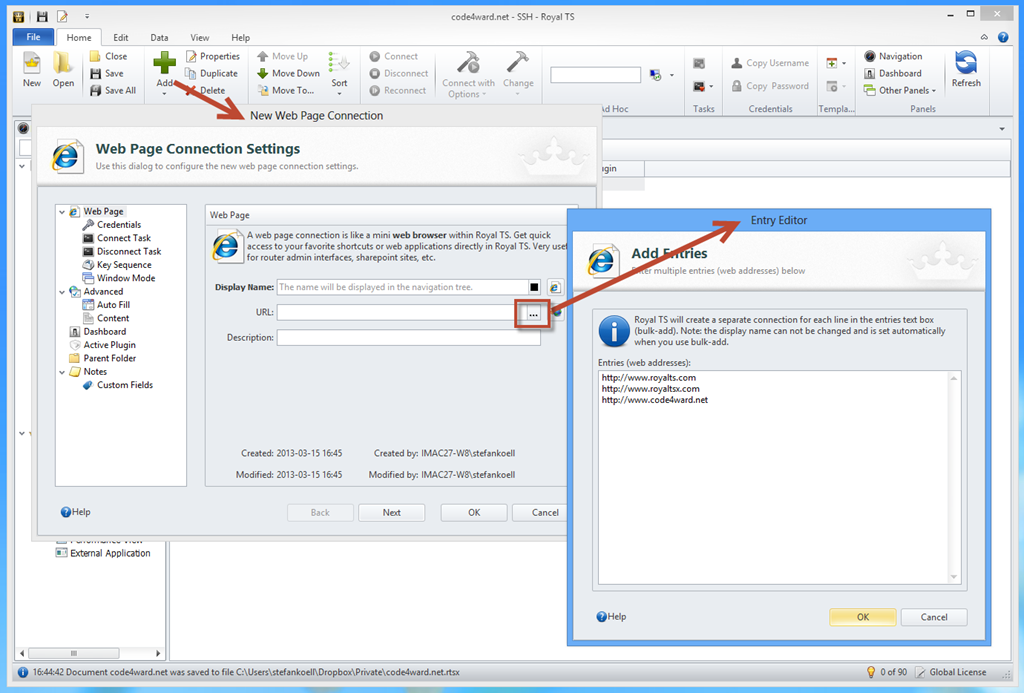The height and width of the screenshot is (693, 1024).
Task: Collapse the Web Page tree node
Action: point(63,212)
